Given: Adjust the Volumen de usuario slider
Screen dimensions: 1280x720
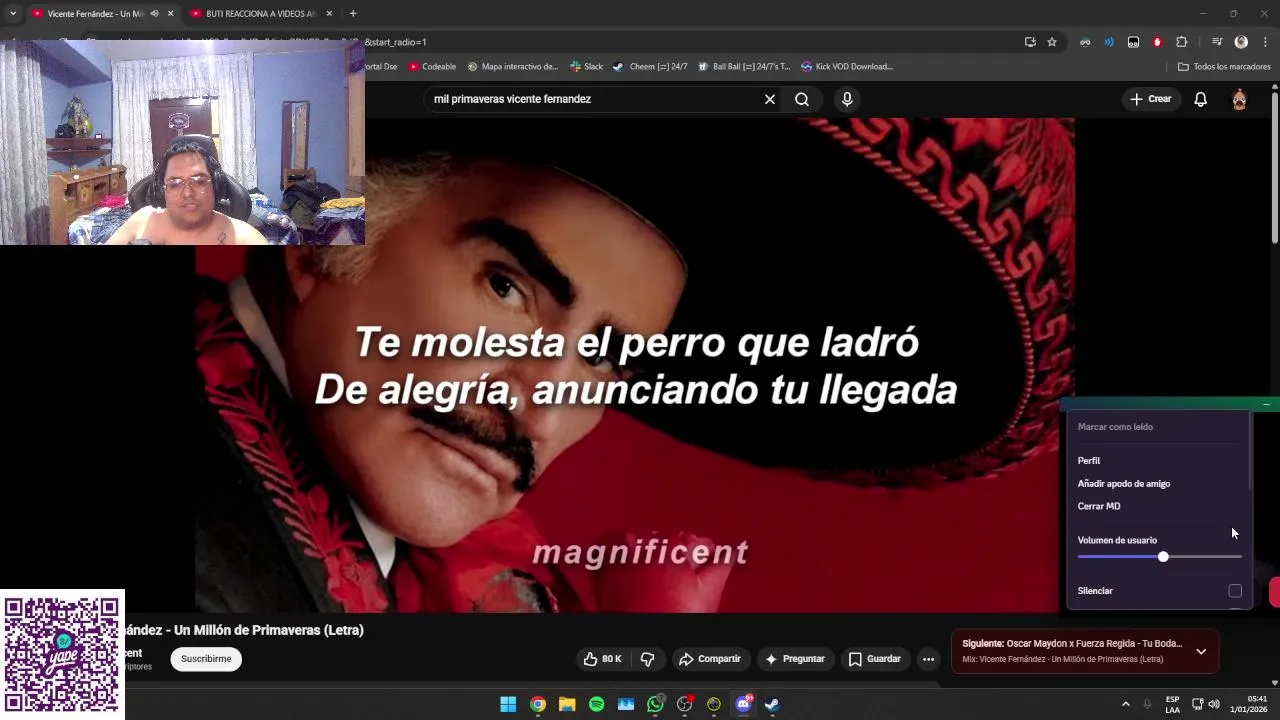Looking at the screenshot, I should click(1160, 556).
